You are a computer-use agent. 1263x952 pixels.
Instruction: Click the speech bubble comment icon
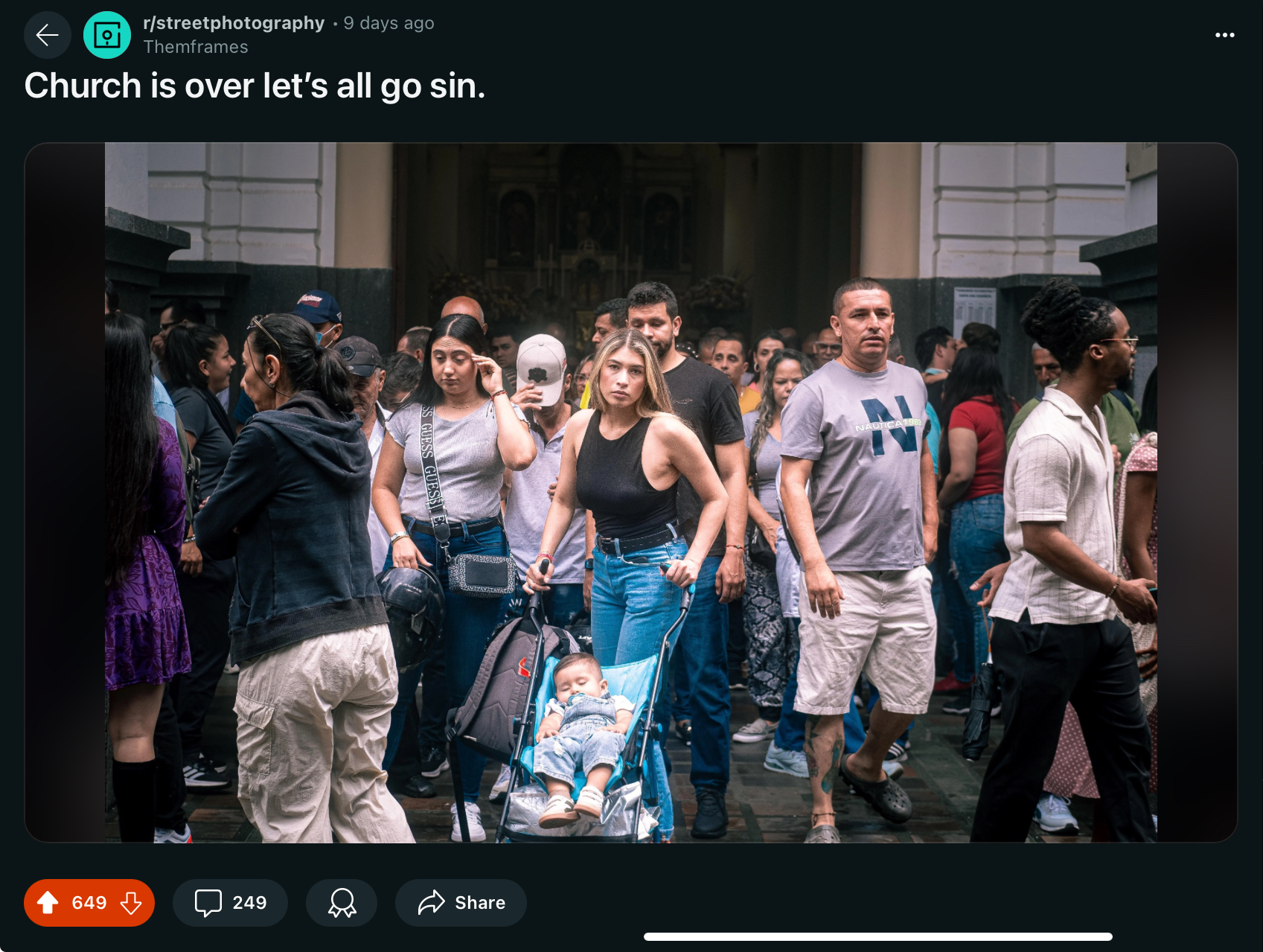208,902
